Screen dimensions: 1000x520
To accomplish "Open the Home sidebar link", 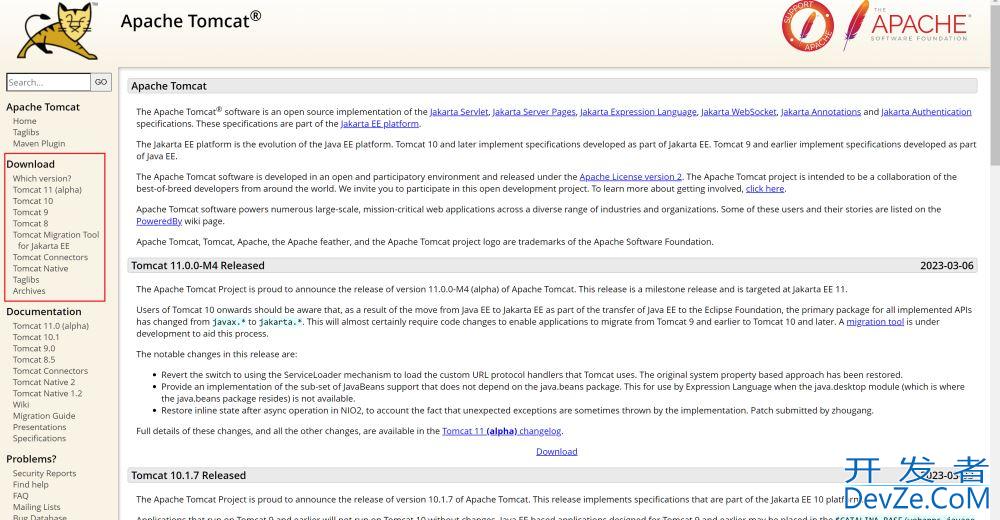I will coord(24,121).
